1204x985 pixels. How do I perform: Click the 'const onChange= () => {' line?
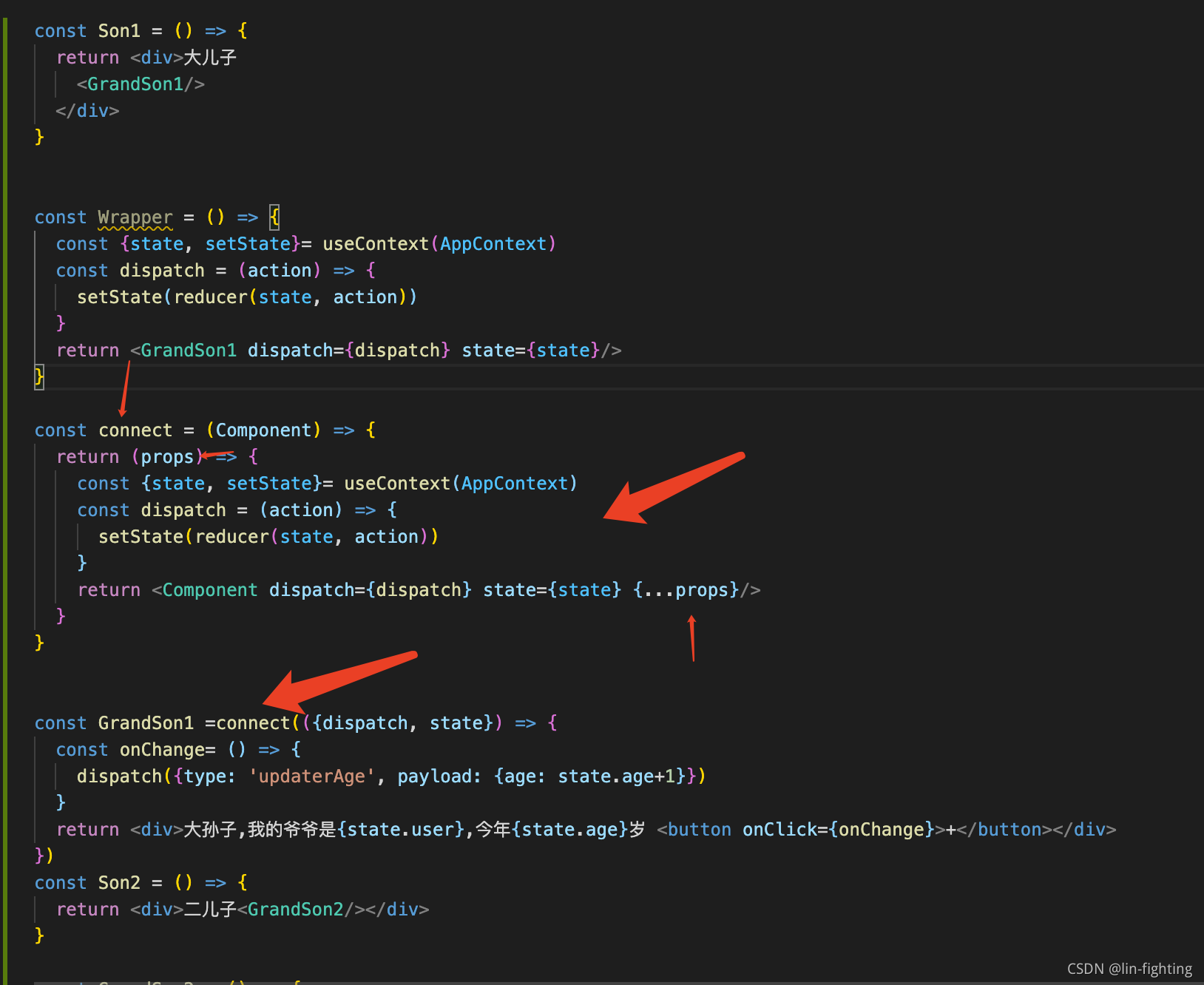[178, 750]
